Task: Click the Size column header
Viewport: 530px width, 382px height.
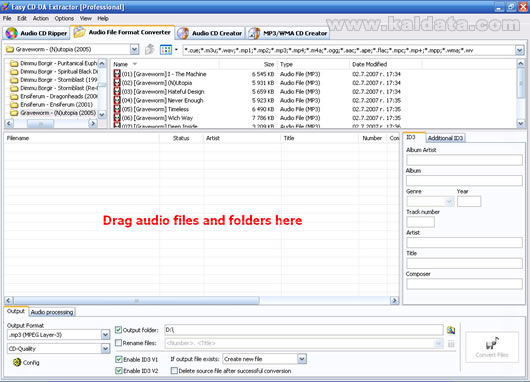Action: (248, 64)
